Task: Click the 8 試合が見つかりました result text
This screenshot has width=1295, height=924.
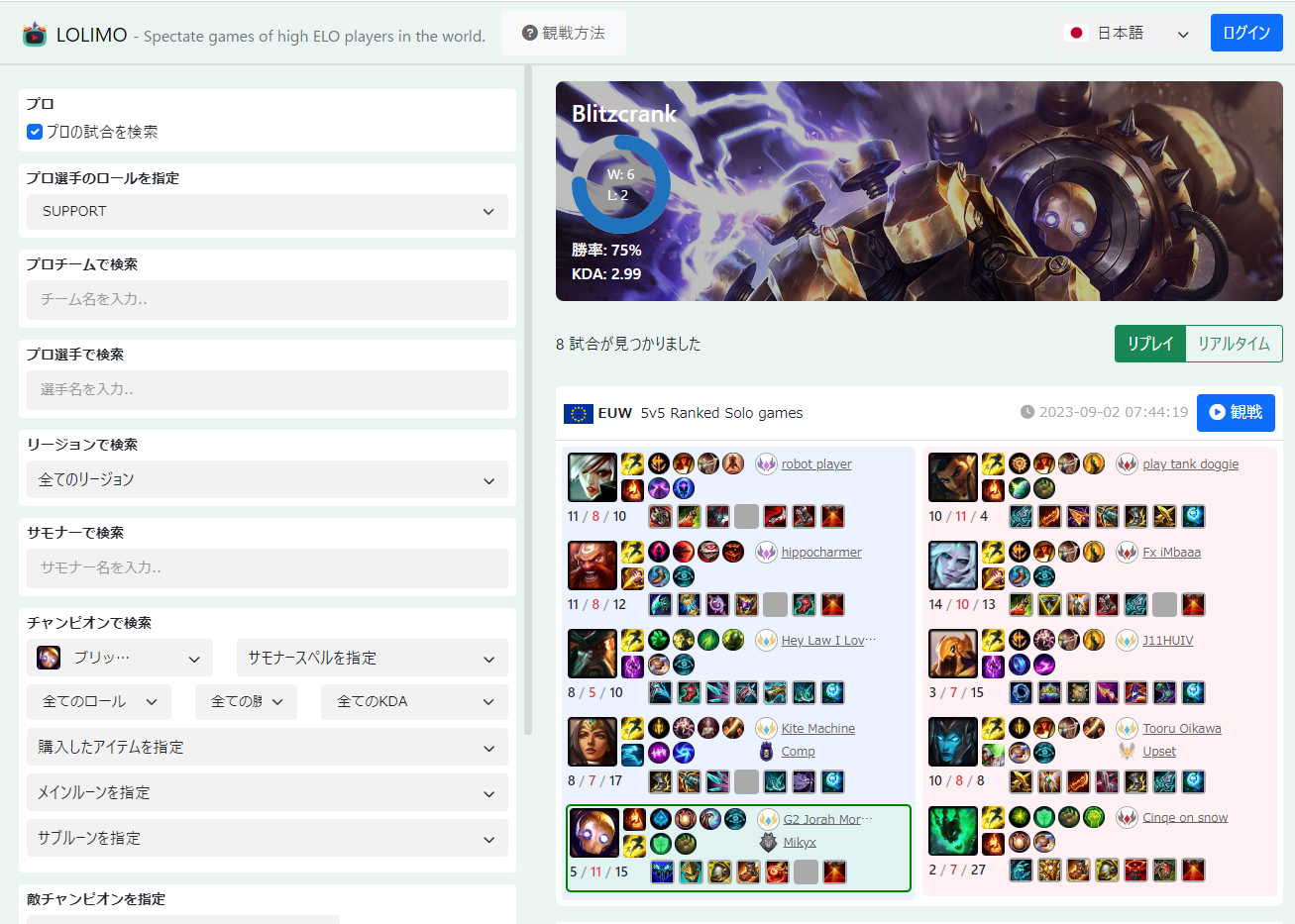Action: [x=628, y=344]
